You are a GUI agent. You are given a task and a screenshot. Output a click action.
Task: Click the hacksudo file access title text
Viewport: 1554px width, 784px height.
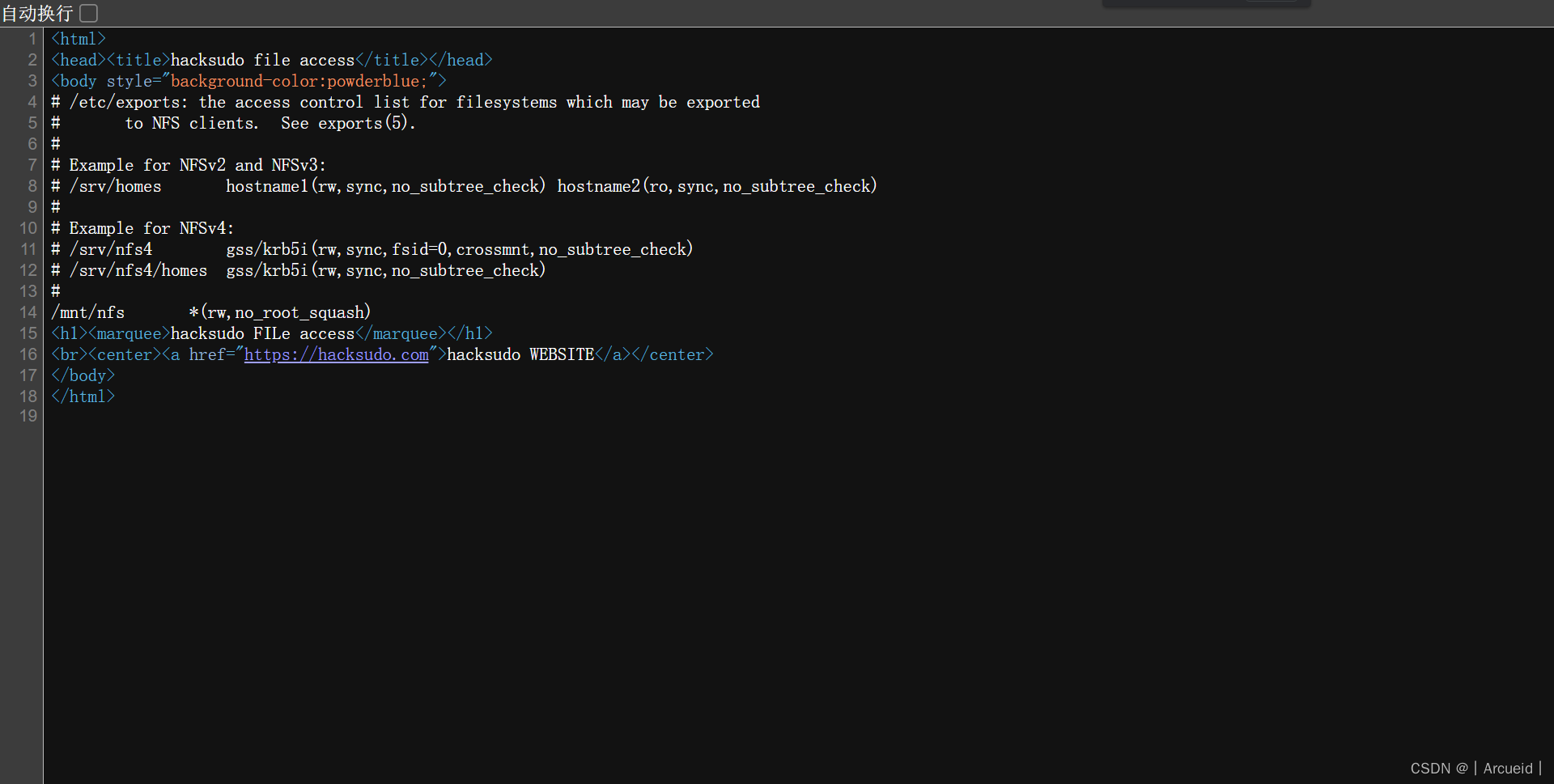pyautogui.click(x=262, y=60)
